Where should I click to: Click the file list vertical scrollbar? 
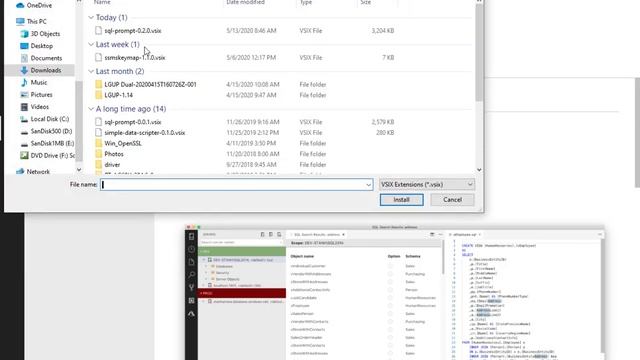tap(479, 53)
